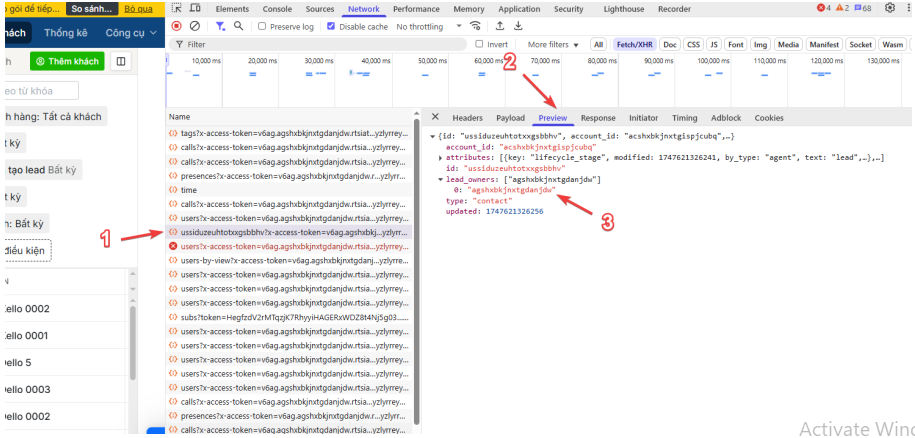
Task: Toggle the CSS type filter
Action: (693, 44)
